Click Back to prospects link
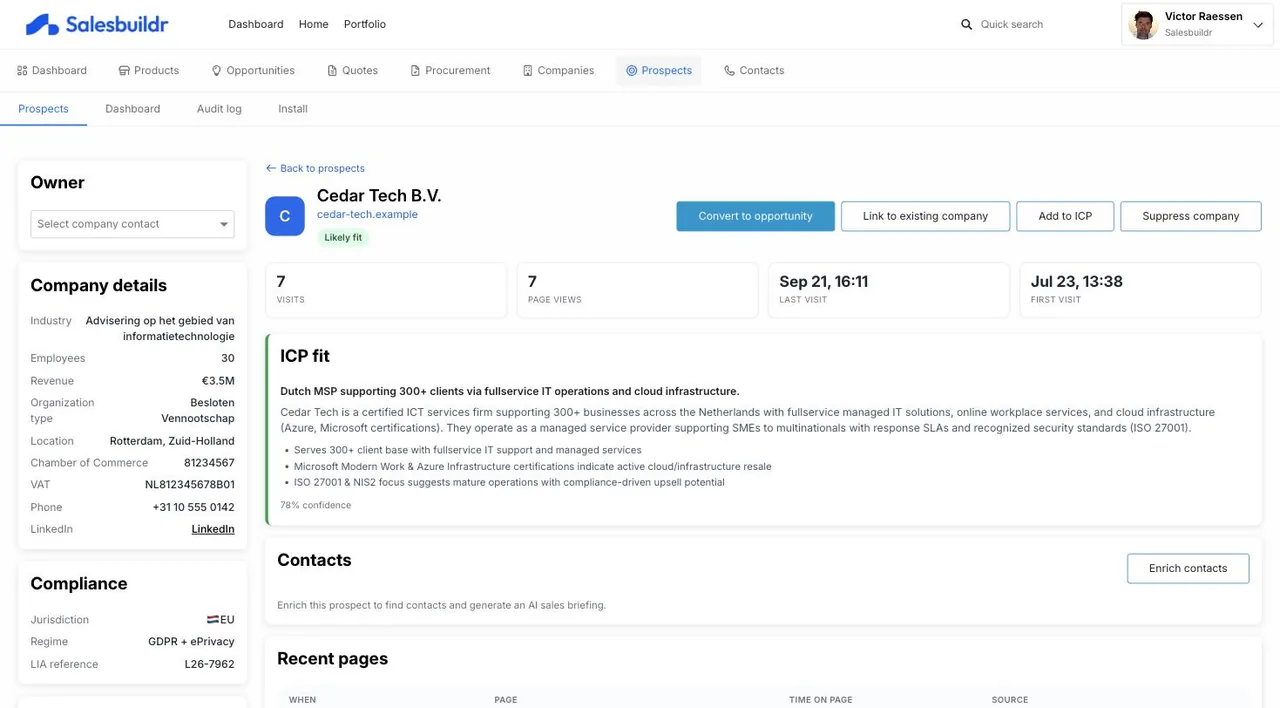 point(315,168)
